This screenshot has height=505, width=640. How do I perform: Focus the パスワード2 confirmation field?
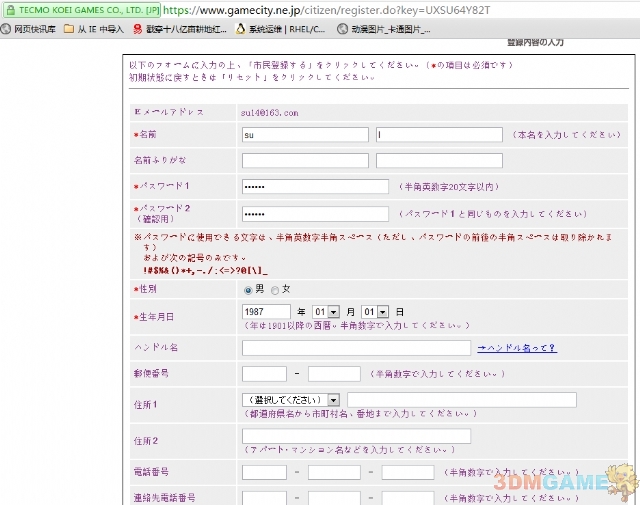pos(315,214)
